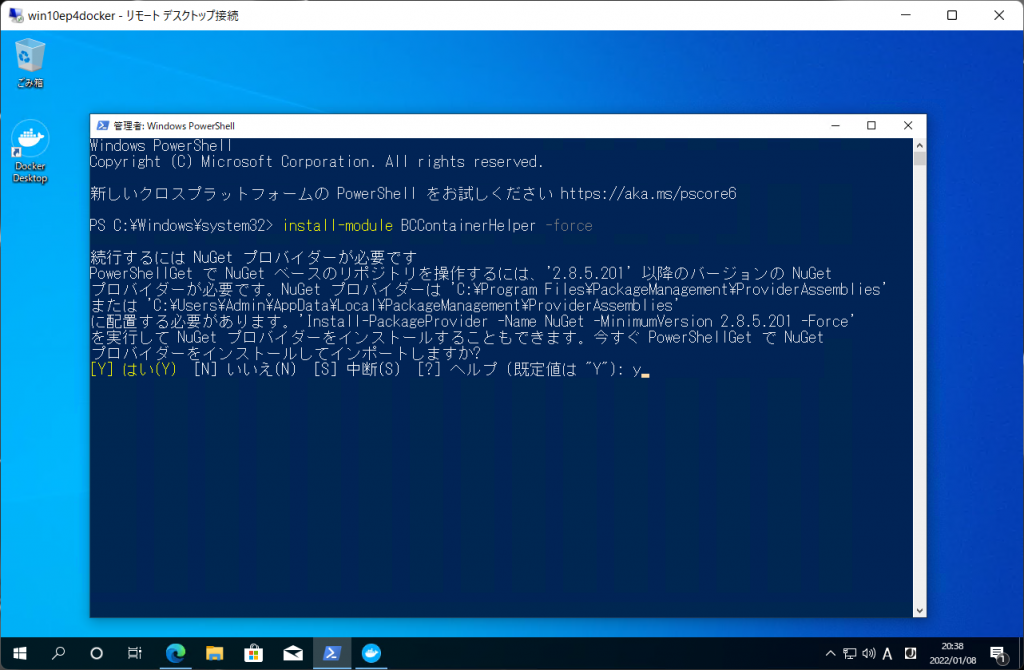The width and height of the screenshot is (1024, 670).
Task: Minimize the PowerShell window
Action: click(835, 125)
